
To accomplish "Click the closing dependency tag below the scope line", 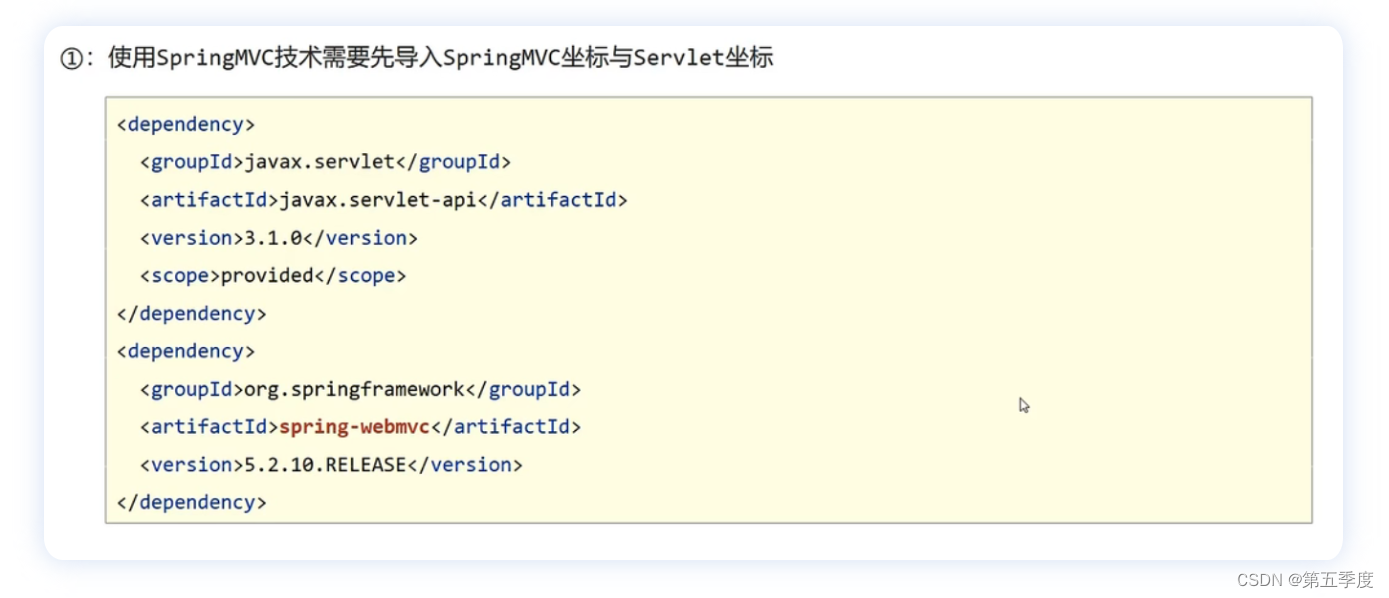I will pos(192,314).
